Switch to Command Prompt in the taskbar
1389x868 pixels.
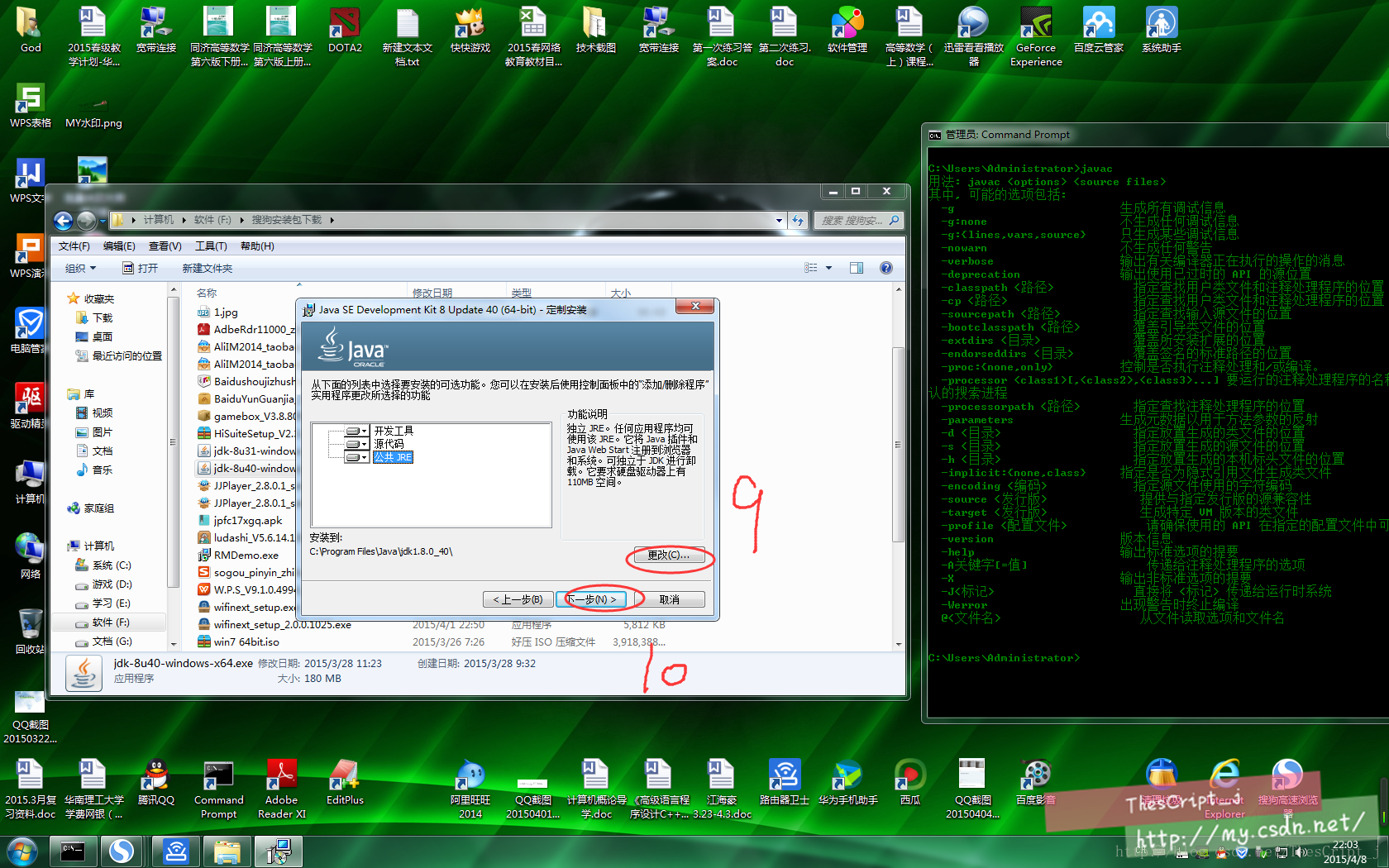(x=73, y=851)
